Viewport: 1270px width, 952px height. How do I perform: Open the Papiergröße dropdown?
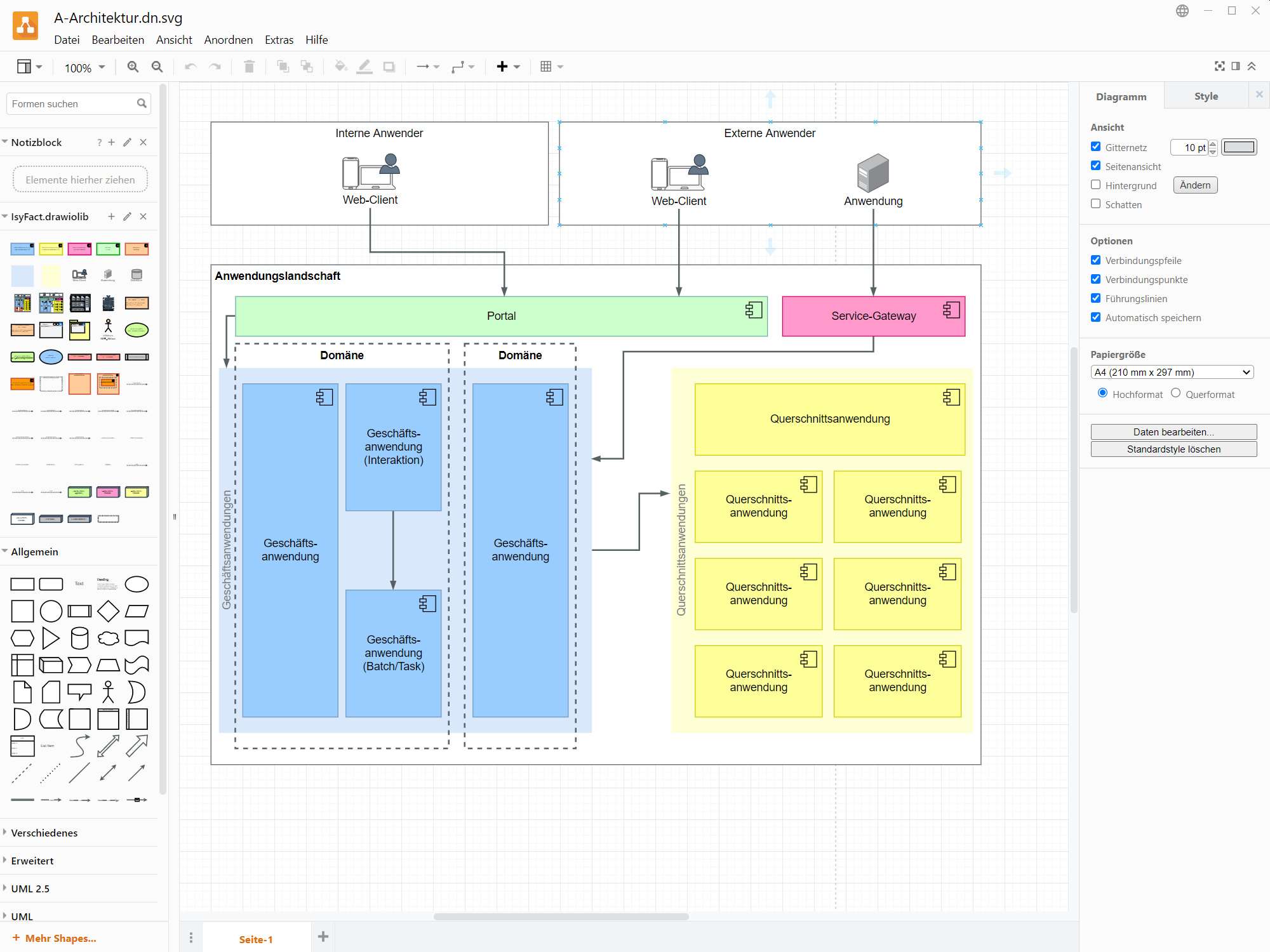[x=1172, y=372]
